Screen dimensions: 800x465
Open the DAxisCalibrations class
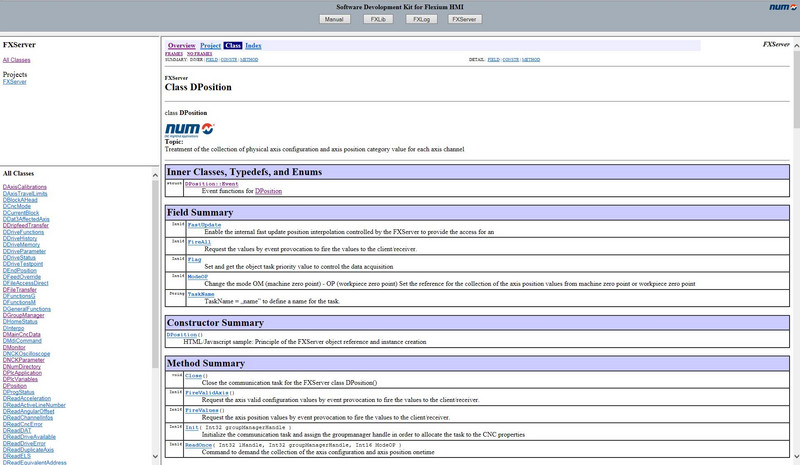coord(25,187)
